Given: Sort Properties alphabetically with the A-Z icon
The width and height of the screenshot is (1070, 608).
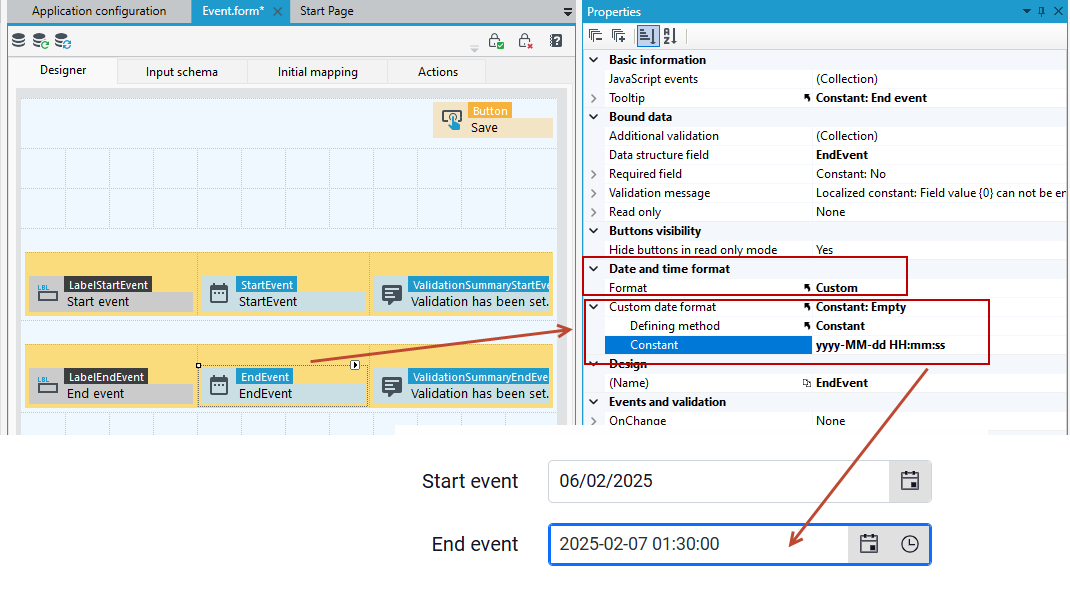Looking at the screenshot, I should (x=670, y=35).
